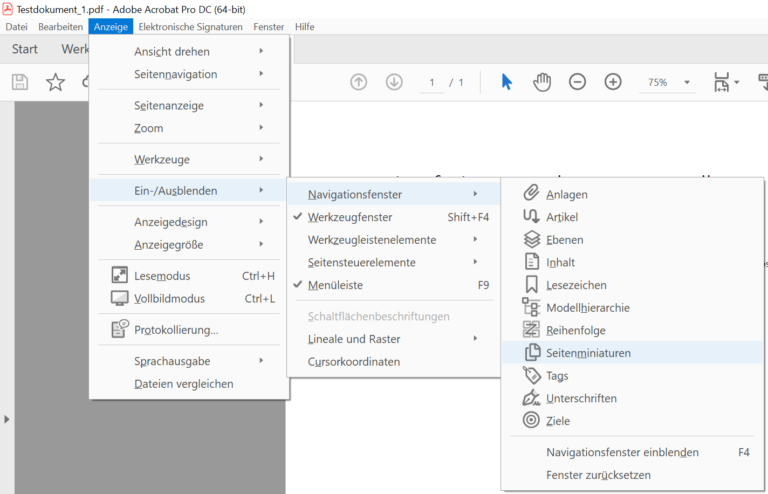Click the Ebenen layers icon
The height and width of the screenshot is (494, 768).
click(x=531, y=239)
